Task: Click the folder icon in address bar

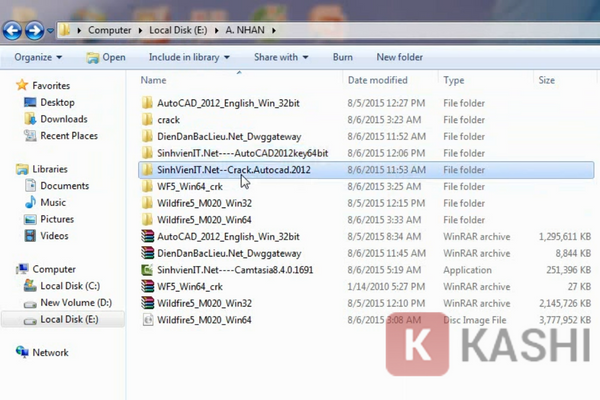Action: click(65, 30)
